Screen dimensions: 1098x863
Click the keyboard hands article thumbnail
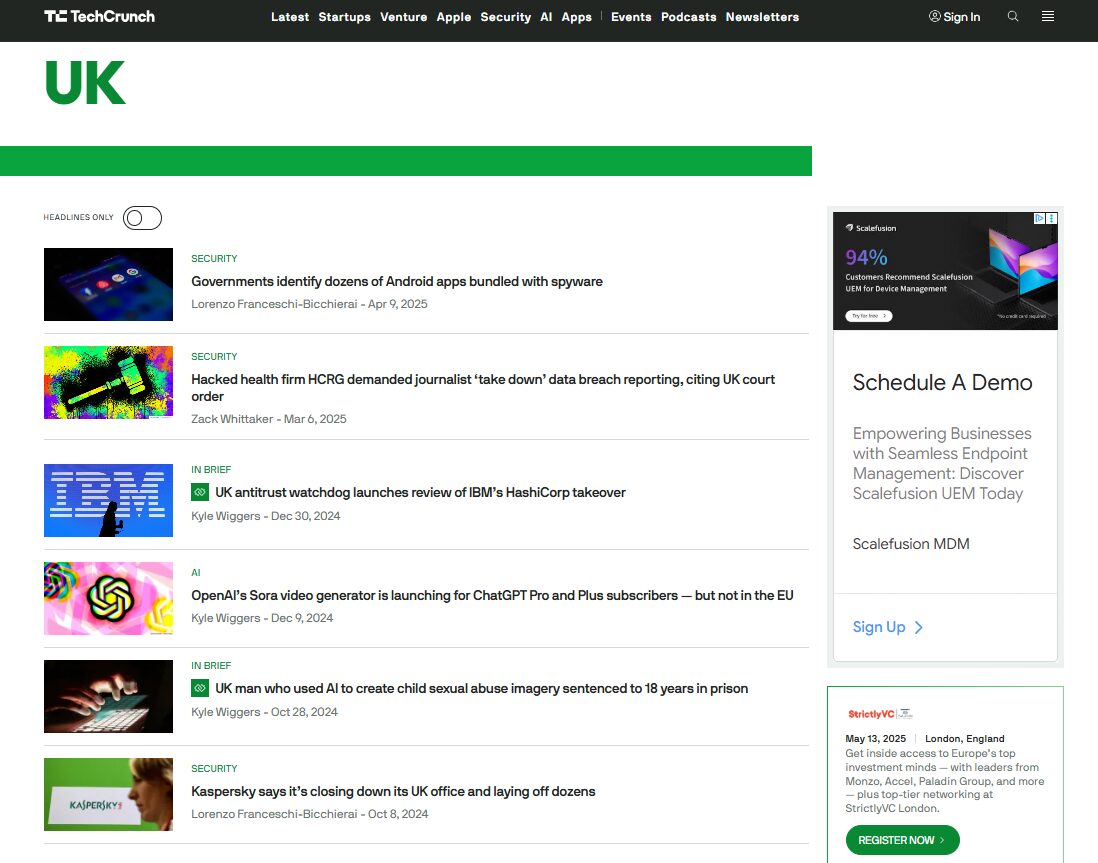[x=109, y=696]
